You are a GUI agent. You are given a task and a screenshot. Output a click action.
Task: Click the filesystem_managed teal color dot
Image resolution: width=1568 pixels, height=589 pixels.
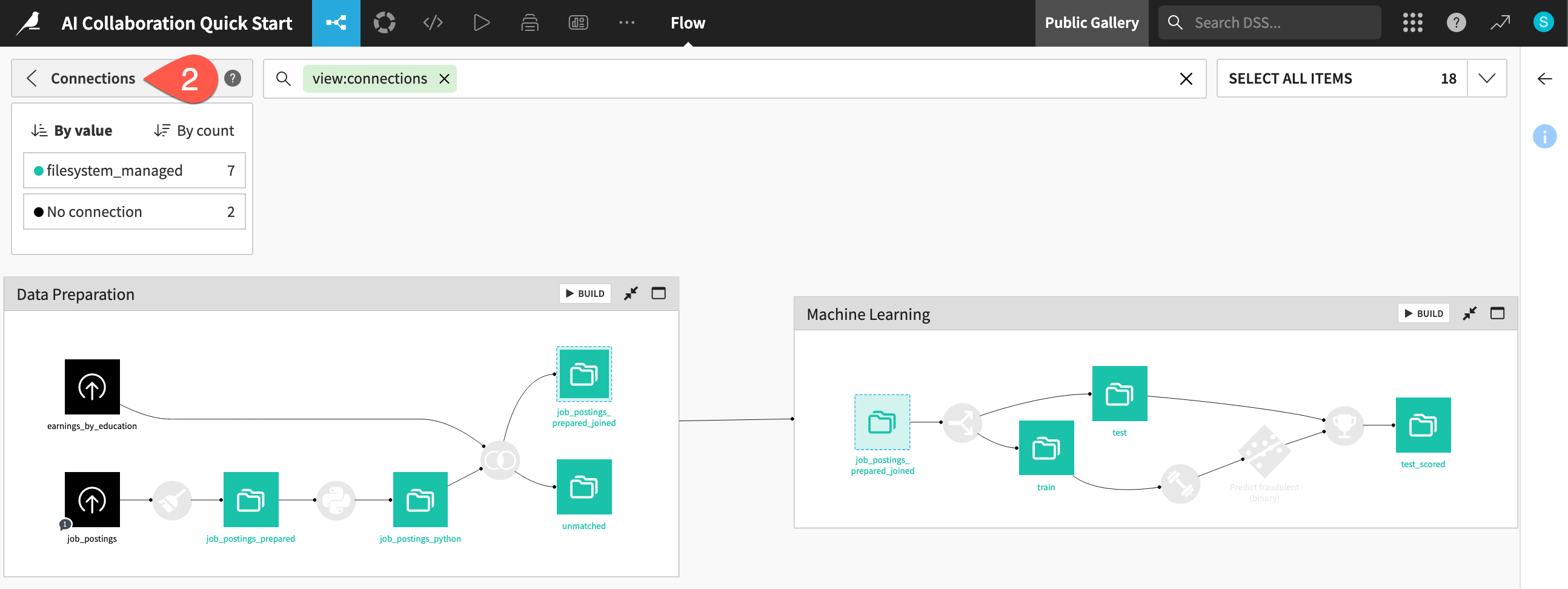tap(38, 170)
